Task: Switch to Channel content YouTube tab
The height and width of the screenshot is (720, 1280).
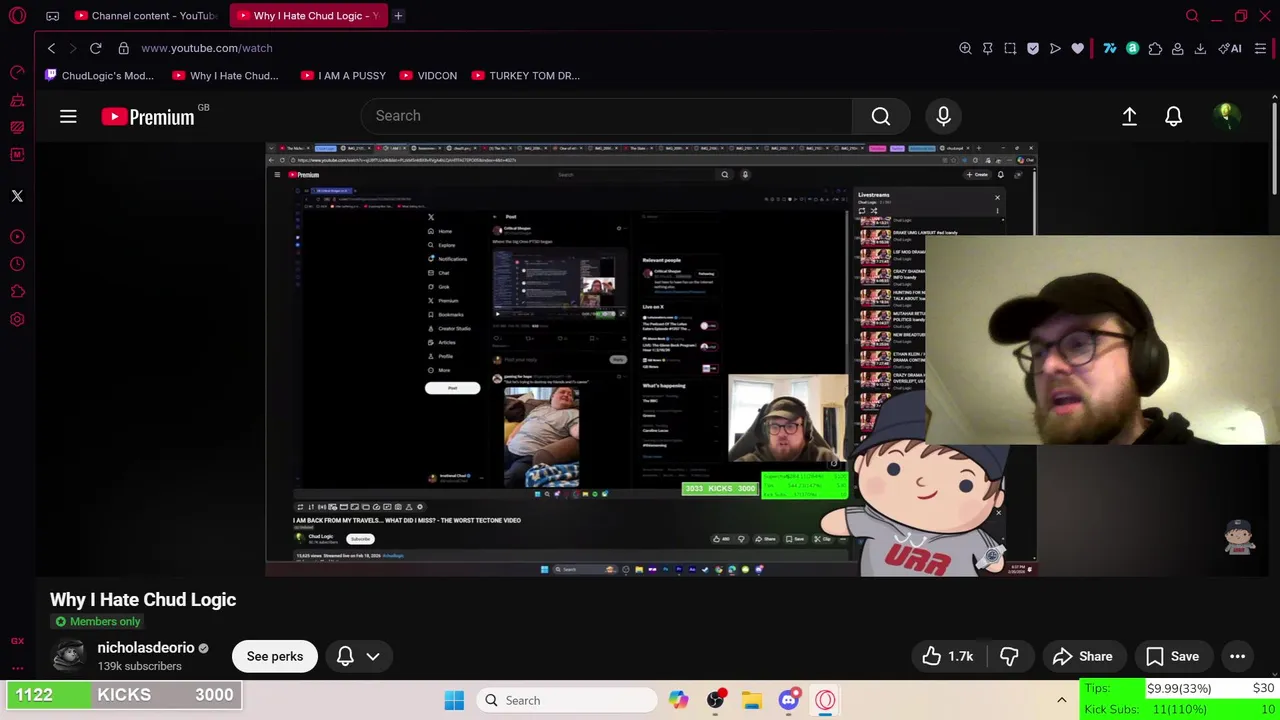Action: point(146,16)
